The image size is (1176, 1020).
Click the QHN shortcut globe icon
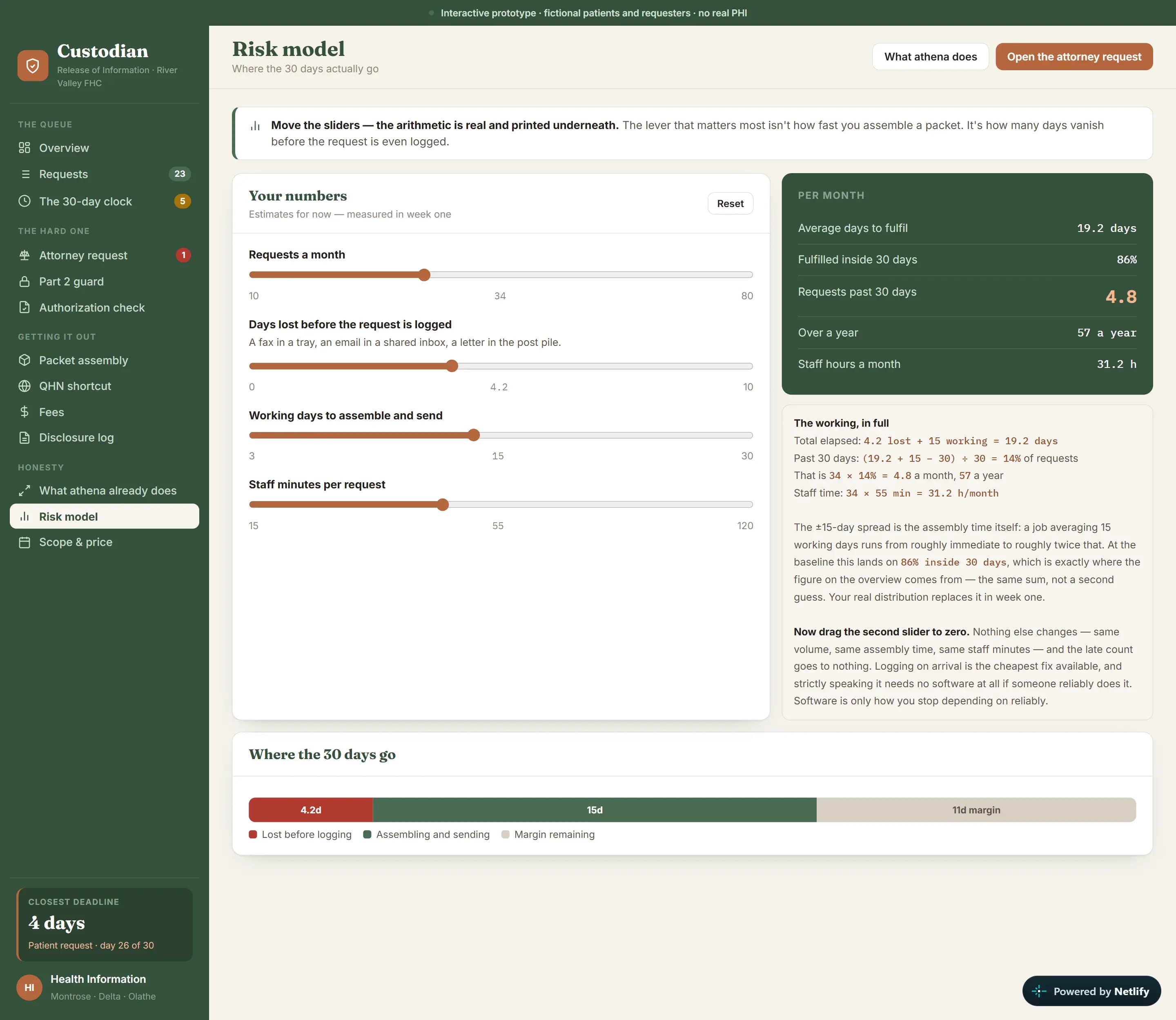point(24,386)
